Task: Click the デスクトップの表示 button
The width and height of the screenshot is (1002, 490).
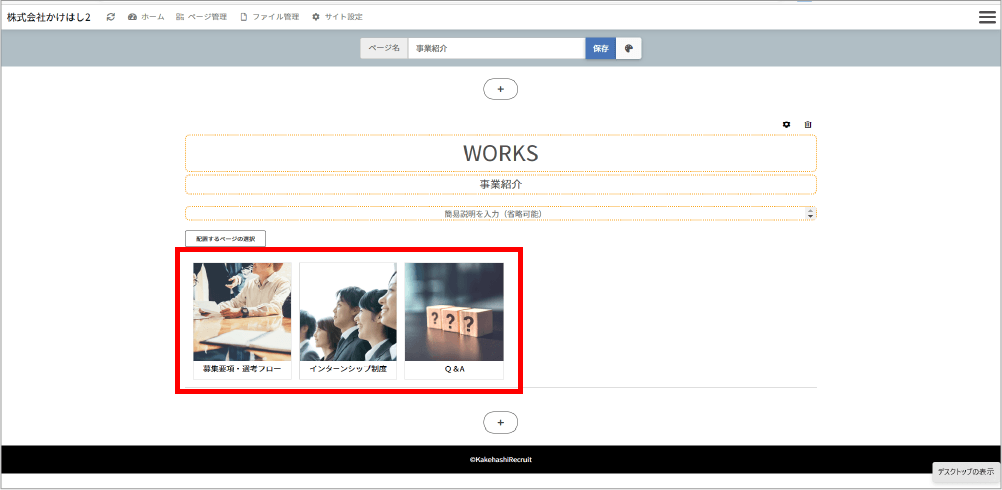Action: point(966,472)
